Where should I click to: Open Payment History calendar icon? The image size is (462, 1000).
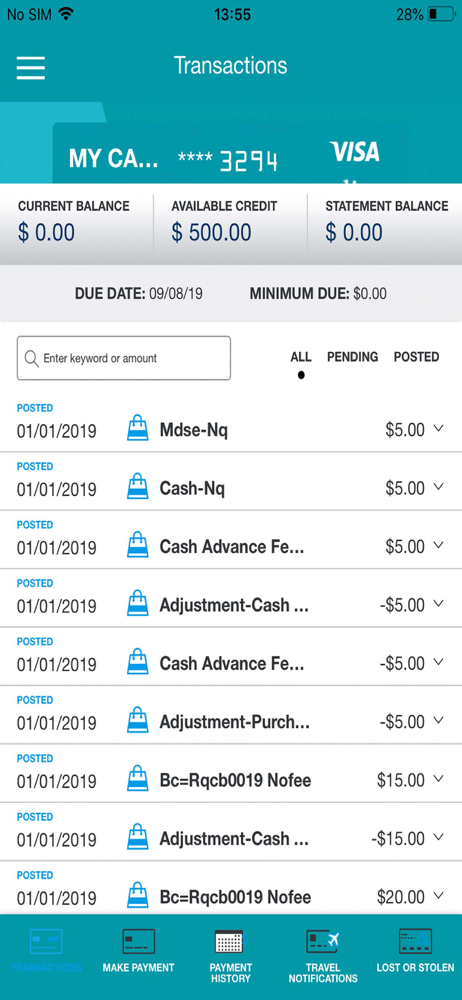tap(230, 941)
